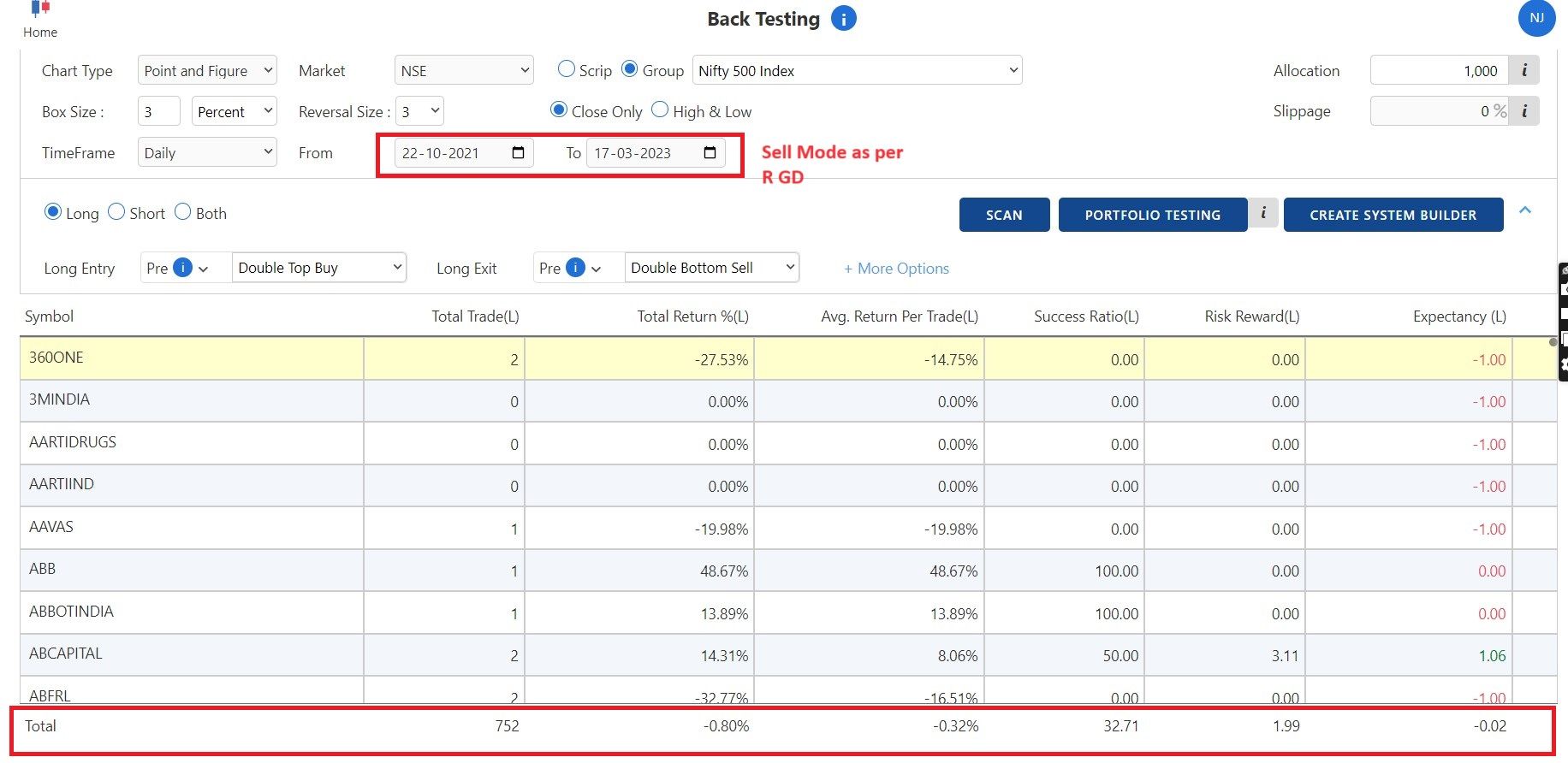Click the table's vertical scrollbar handle
The image size is (1568, 763).
point(1553,342)
